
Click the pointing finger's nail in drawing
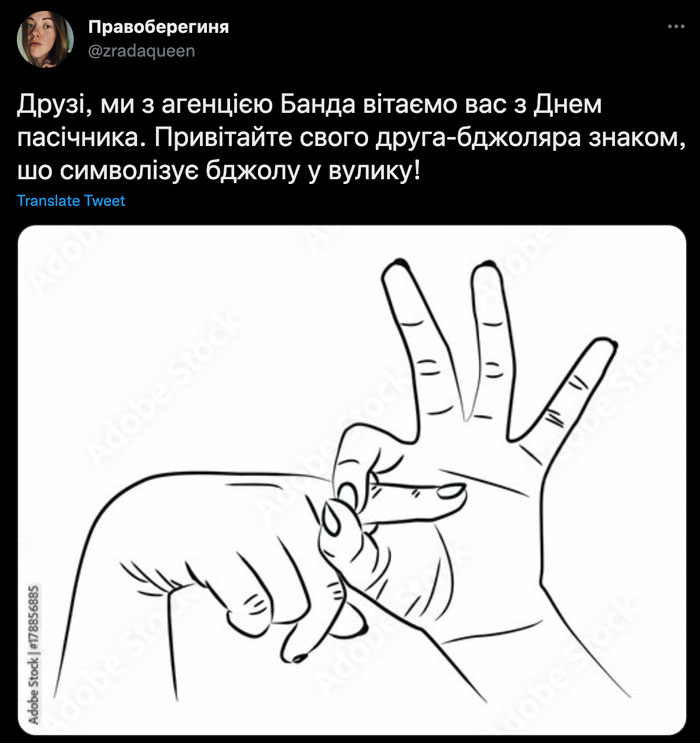[x=450, y=491]
